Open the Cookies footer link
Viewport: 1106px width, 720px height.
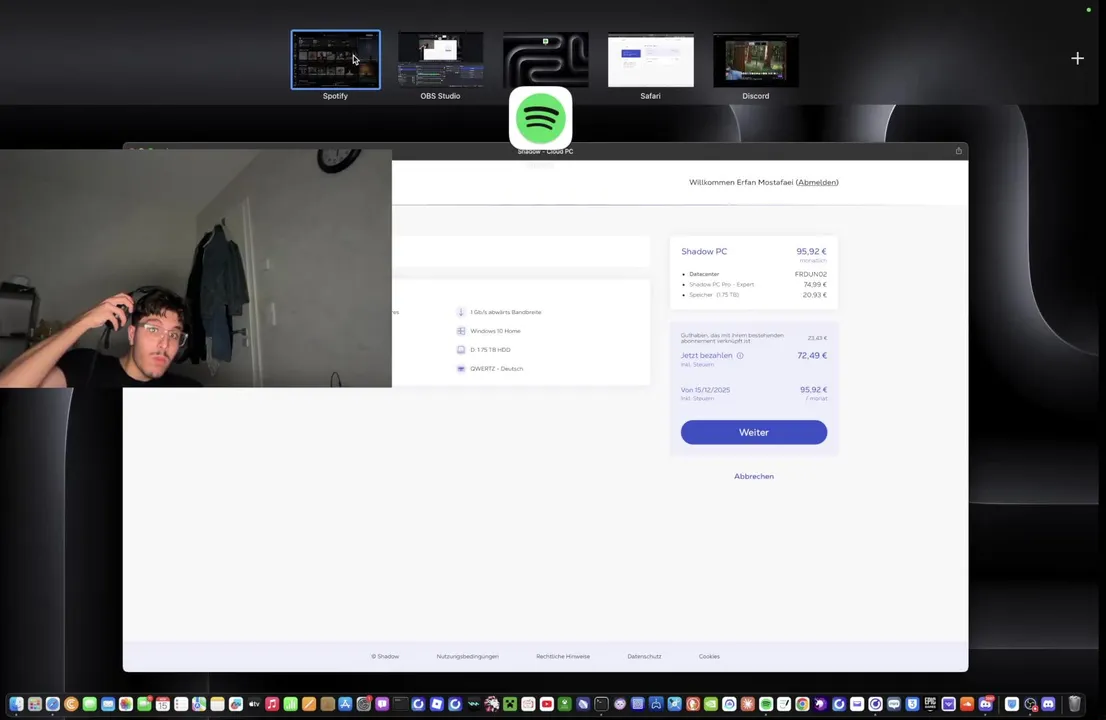point(709,656)
